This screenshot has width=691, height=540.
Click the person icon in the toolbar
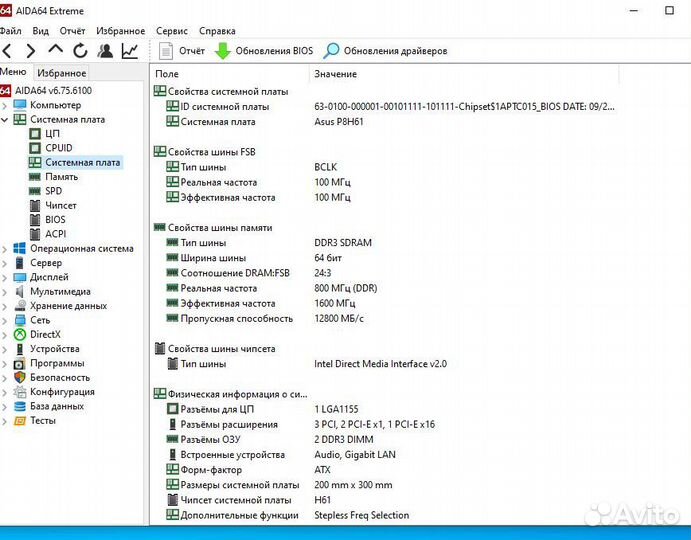tap(105, 51)
